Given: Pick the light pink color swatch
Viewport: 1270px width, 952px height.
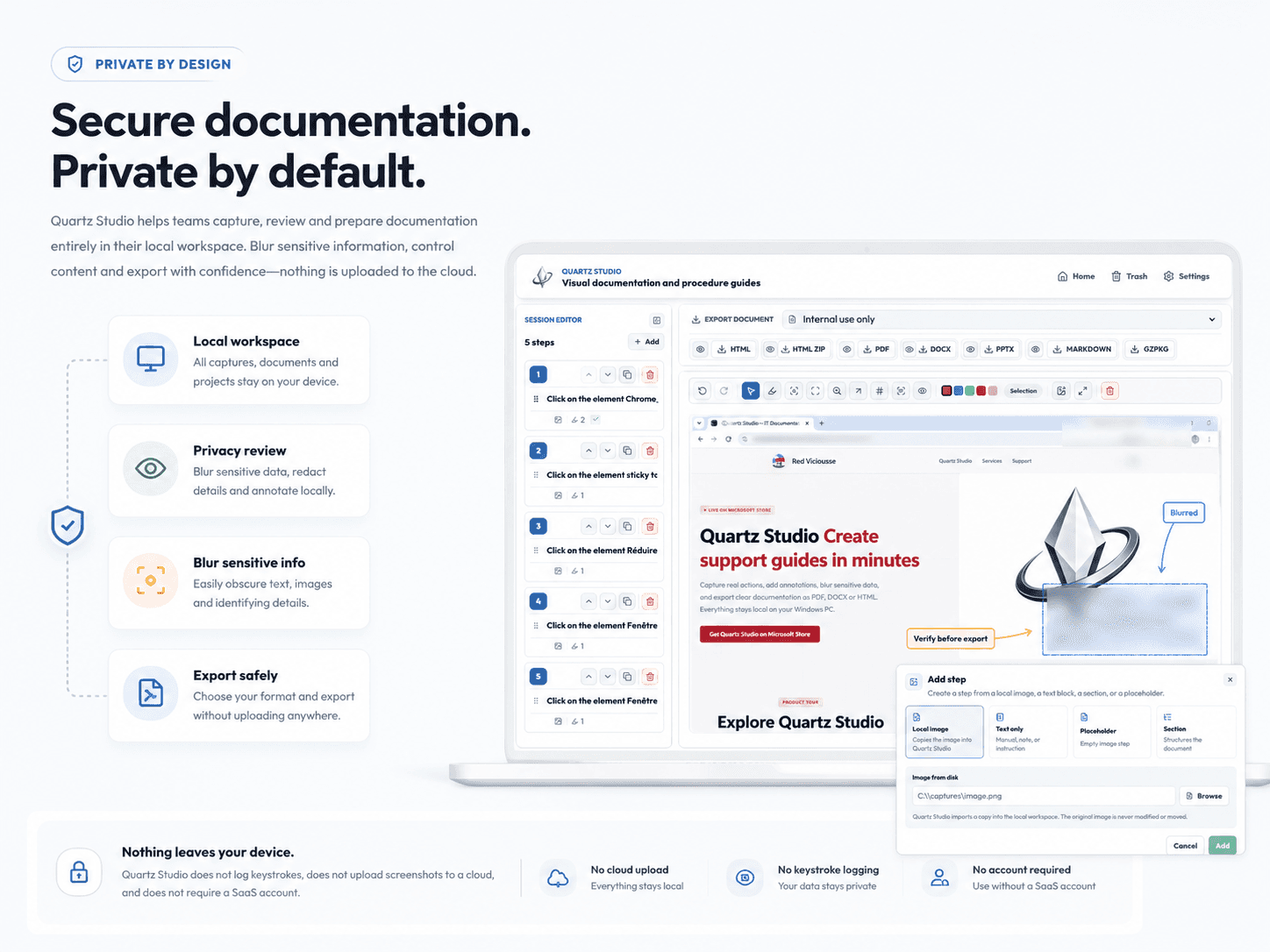Looking at the screenshot, I should (992, 391).
